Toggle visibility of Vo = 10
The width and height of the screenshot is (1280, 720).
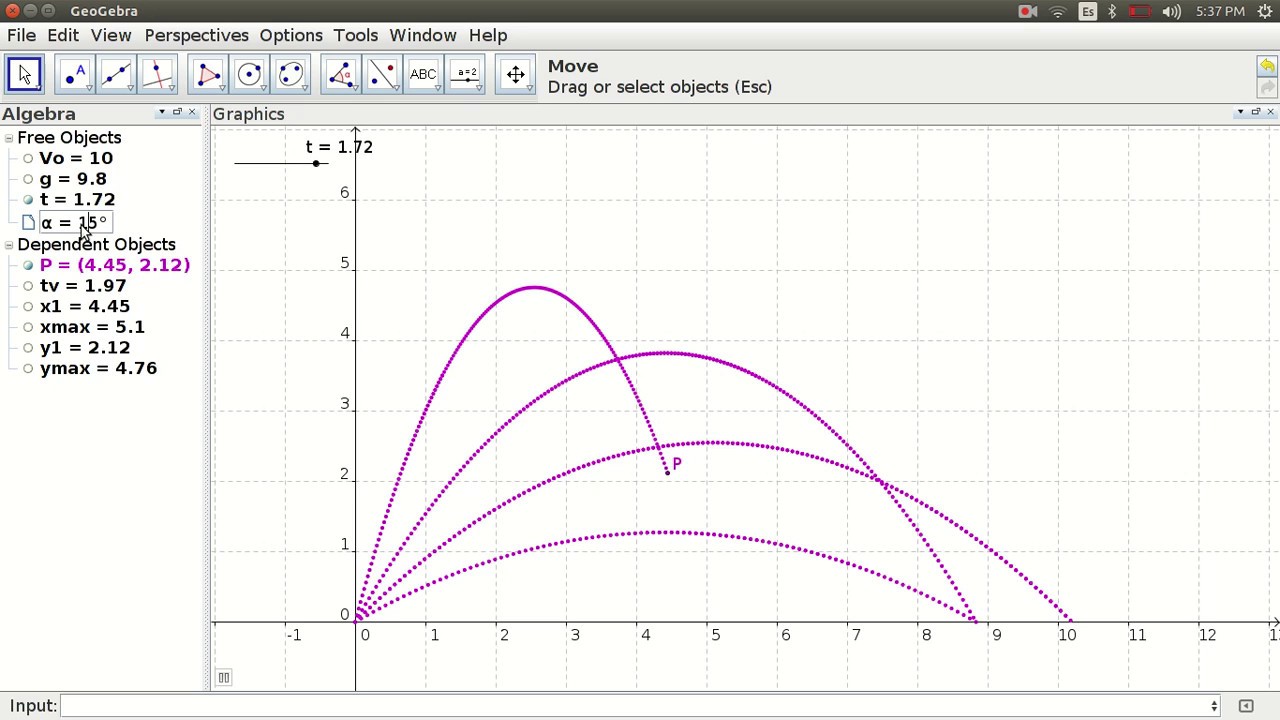(x=28, y=158)
